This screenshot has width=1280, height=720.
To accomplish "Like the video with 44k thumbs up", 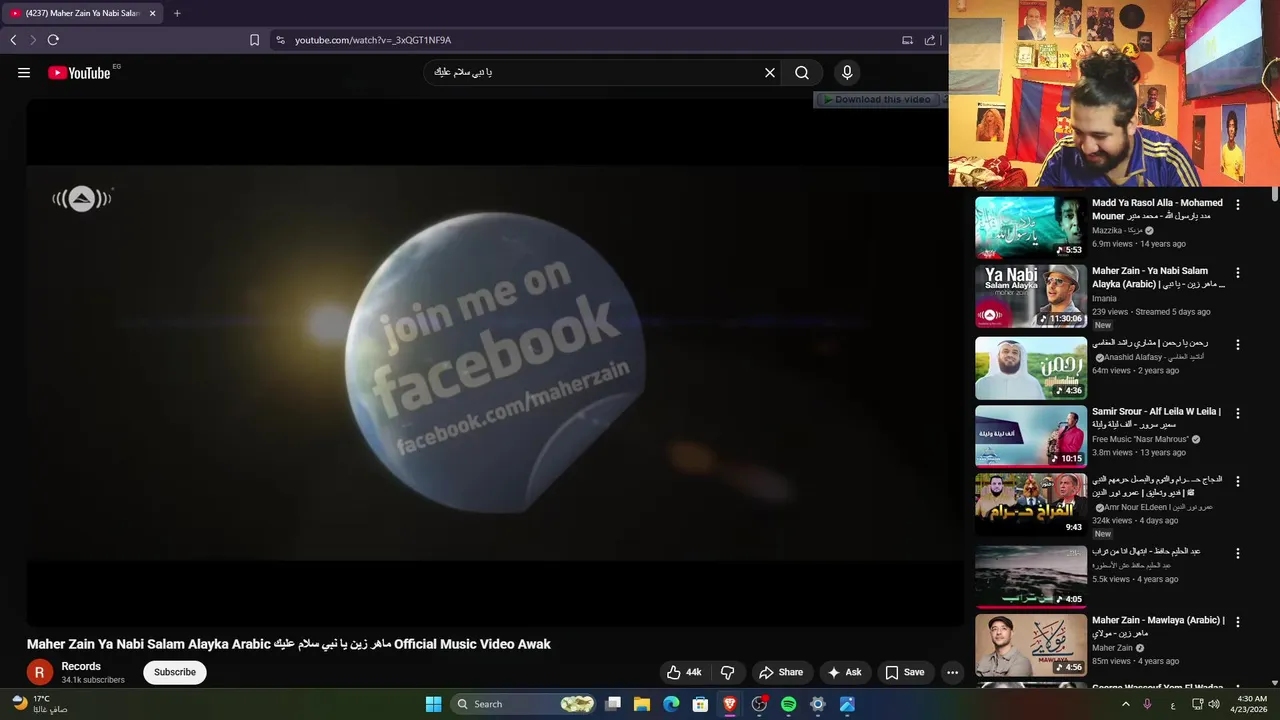I will [x=685, y=672].
